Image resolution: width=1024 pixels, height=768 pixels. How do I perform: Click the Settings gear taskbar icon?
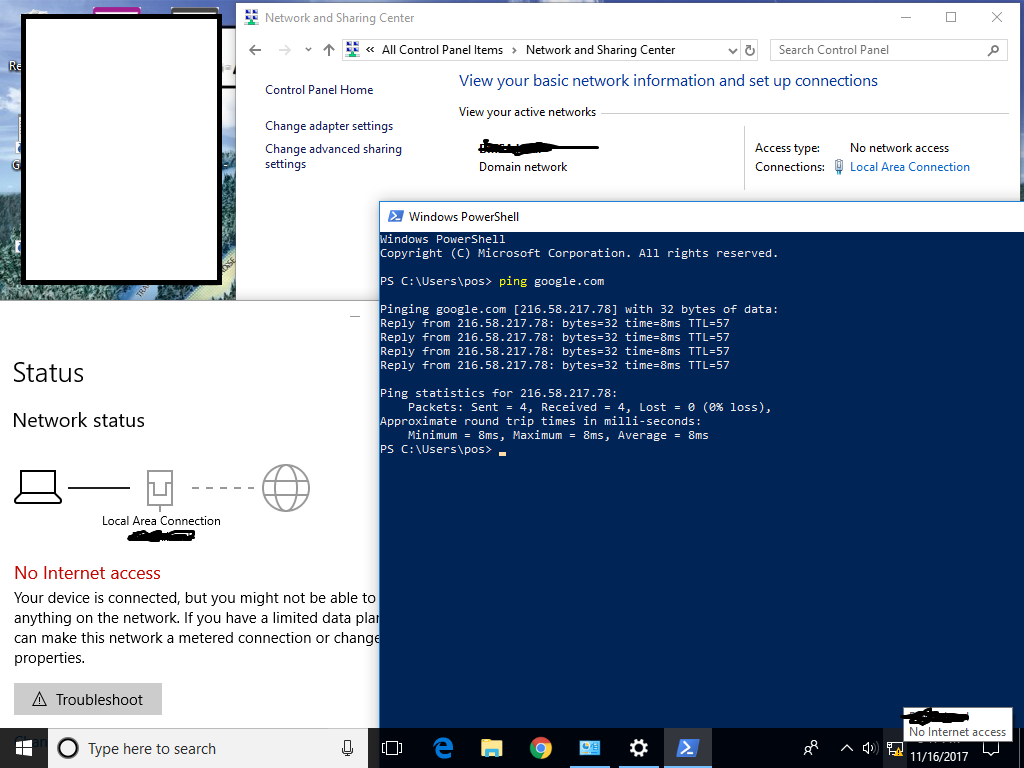click(x=639, y=748)
